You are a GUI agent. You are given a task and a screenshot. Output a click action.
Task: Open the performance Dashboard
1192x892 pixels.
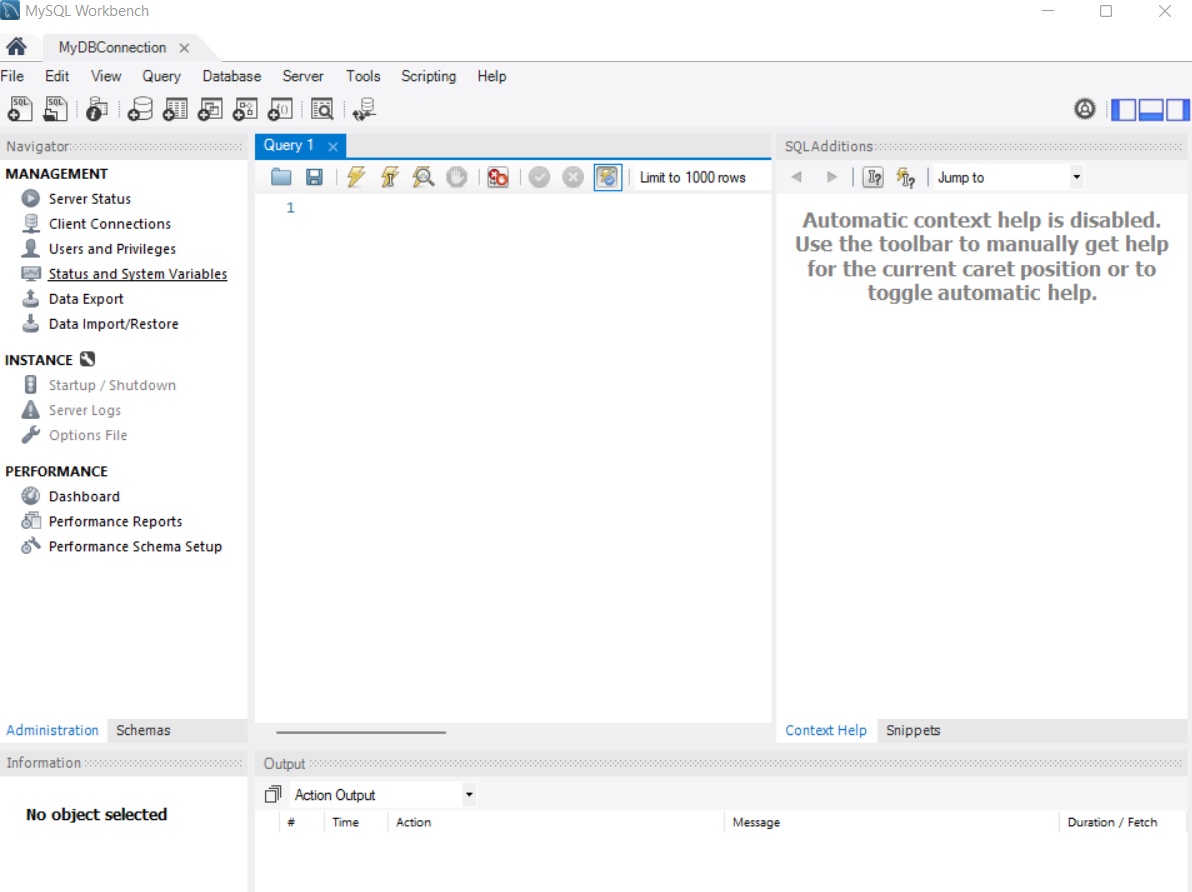pos(84,497)
